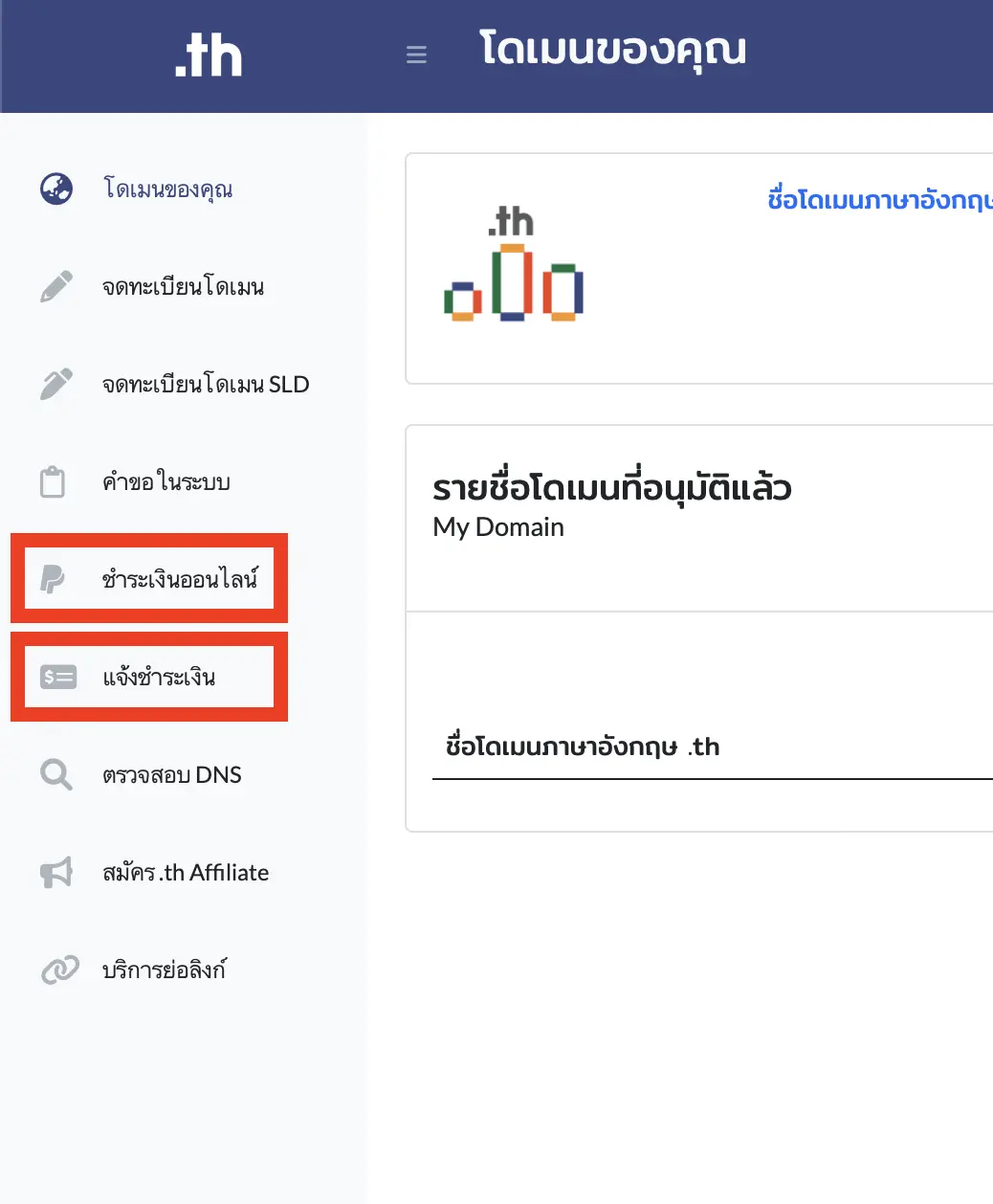Click the megaphone icon for .th Affiliate

click(x=55, y=872)
